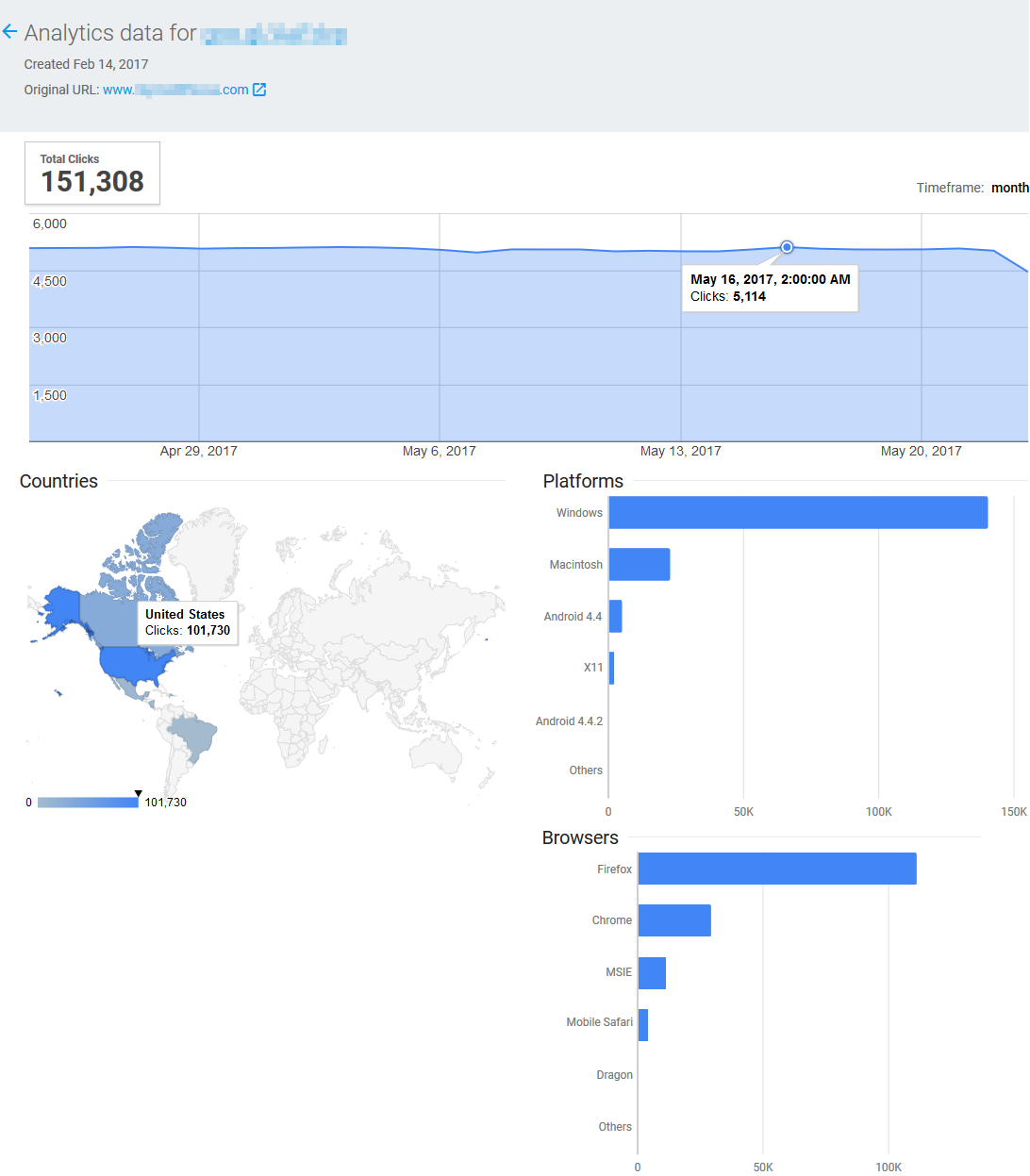1030x1176 pixels.
Task: Click the Firefox browser bar
Action: click(x=777, y=869)
